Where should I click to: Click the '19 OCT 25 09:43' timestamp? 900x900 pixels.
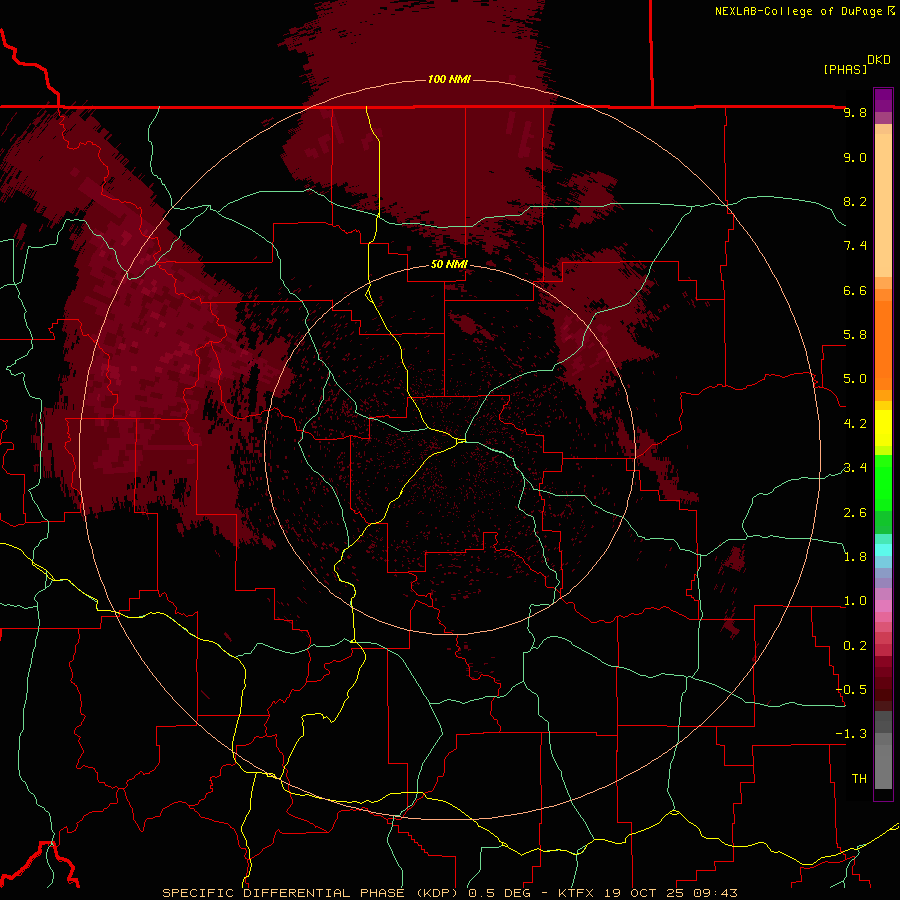pyautogui.click(x=670, y=893)
